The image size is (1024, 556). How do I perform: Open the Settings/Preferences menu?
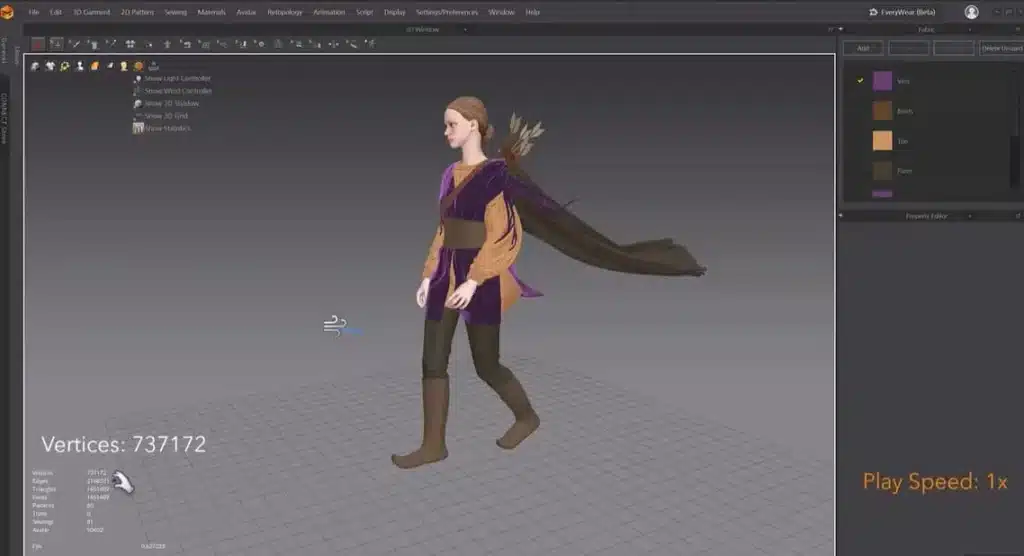click(447, 12)
